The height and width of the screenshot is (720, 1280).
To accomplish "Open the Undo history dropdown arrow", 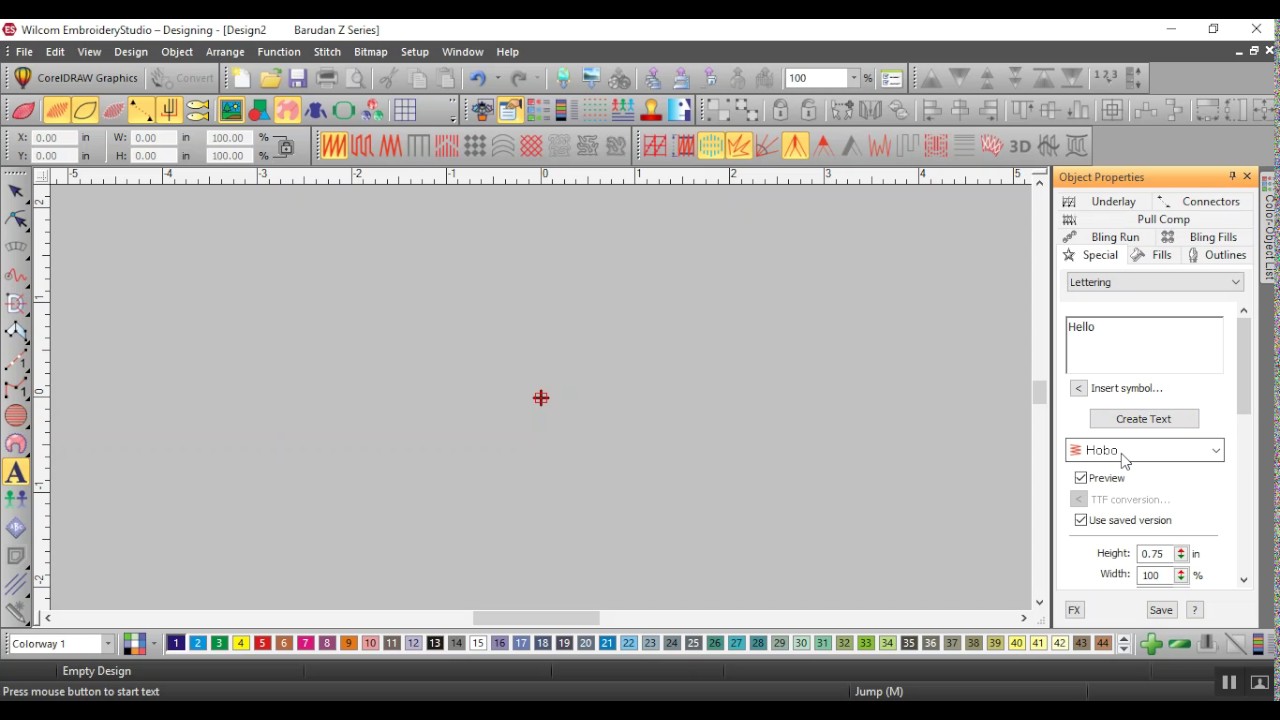I will tap(497, 78).
